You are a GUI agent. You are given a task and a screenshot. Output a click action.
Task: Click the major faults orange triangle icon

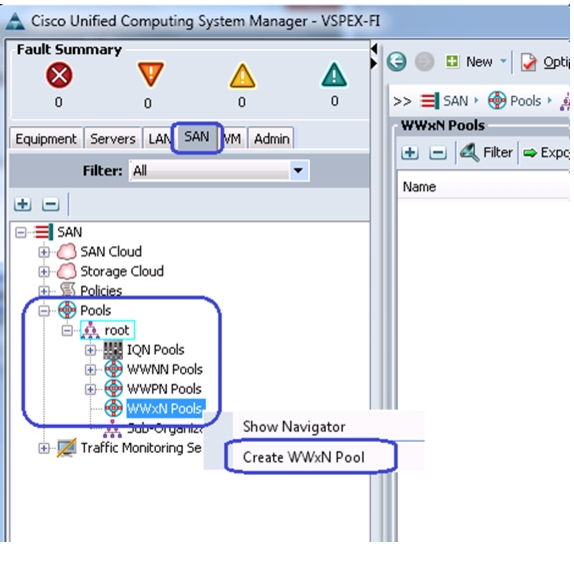coord(150,74)
